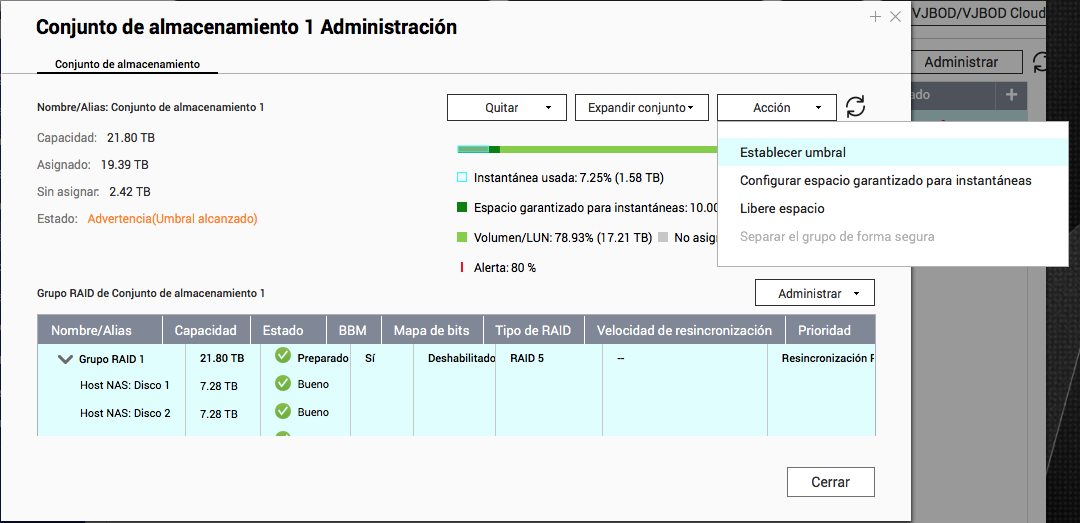This screenshot has width=1080, height=523.
Task: Select Establecer umbral from the menu
Action: (x=792, y=153)
